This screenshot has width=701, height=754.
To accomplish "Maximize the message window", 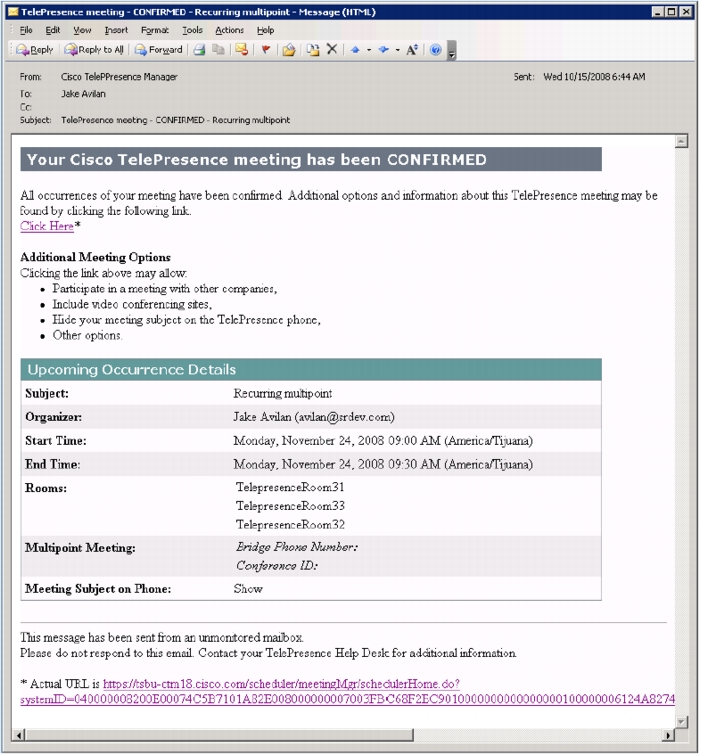I will [x=672, y=12].
